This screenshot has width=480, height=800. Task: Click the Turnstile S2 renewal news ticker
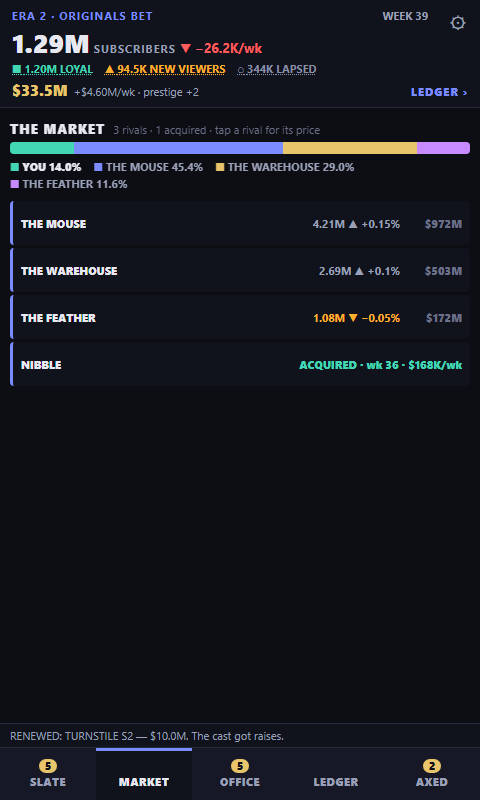(147, 736)
